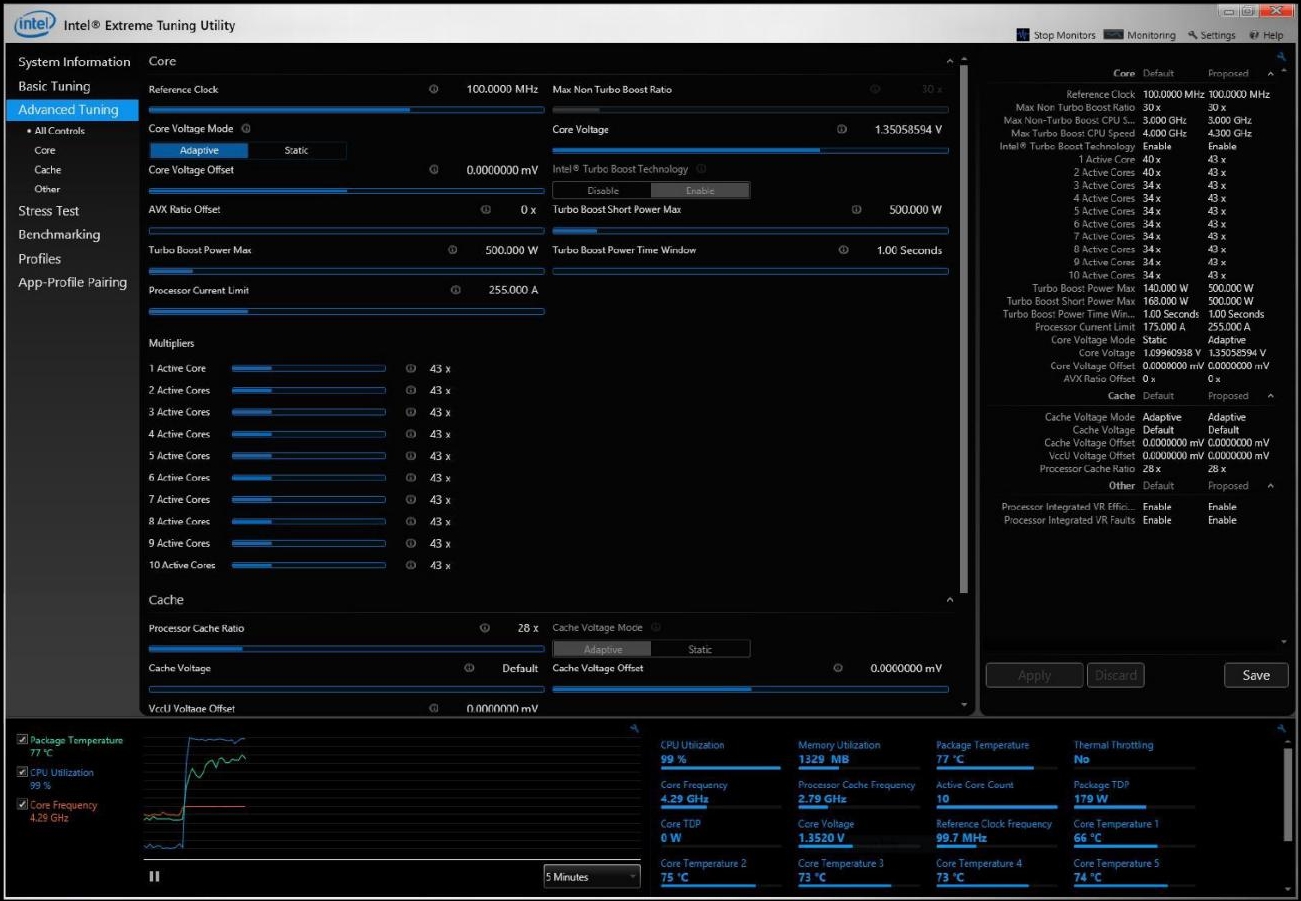Open the 5 Minutes graph duration dropdown
The image size is (1301, 901).
[x=592, y=876]
